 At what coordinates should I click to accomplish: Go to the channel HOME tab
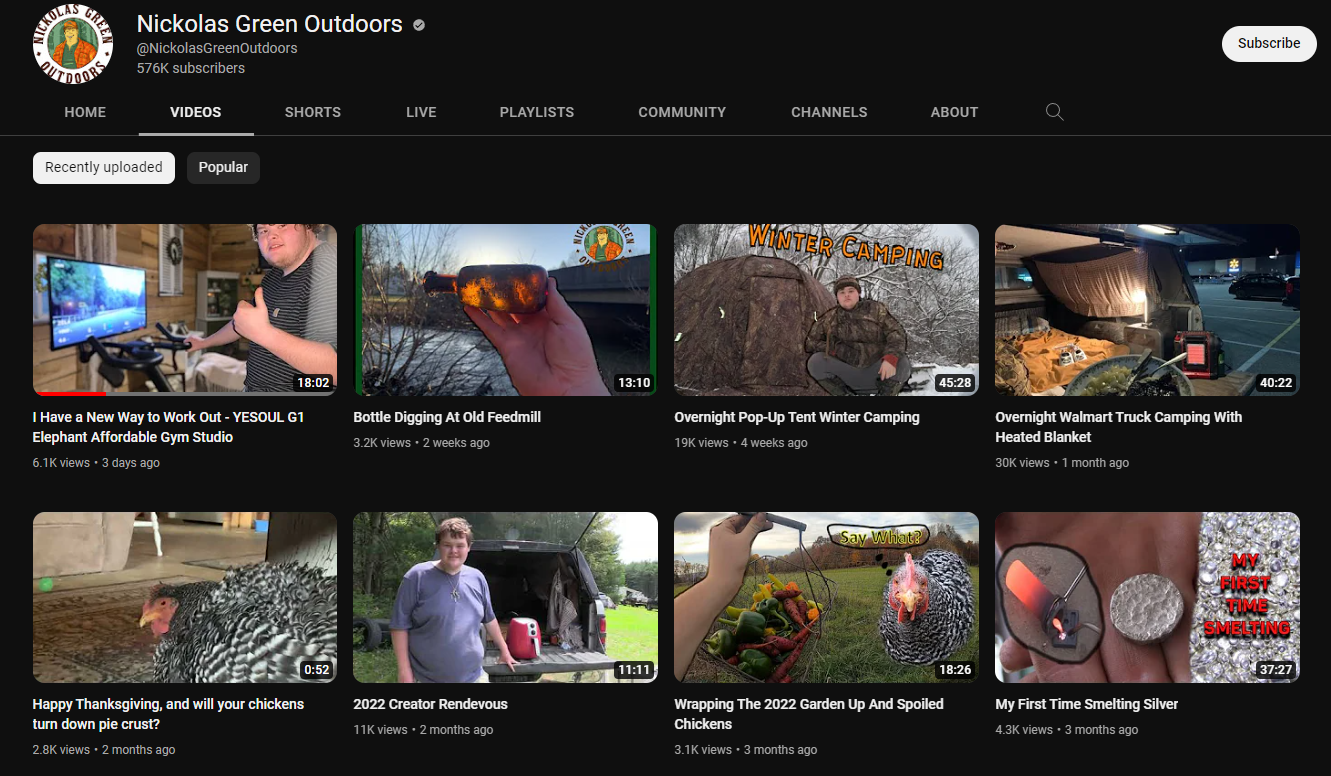point(85,112)
